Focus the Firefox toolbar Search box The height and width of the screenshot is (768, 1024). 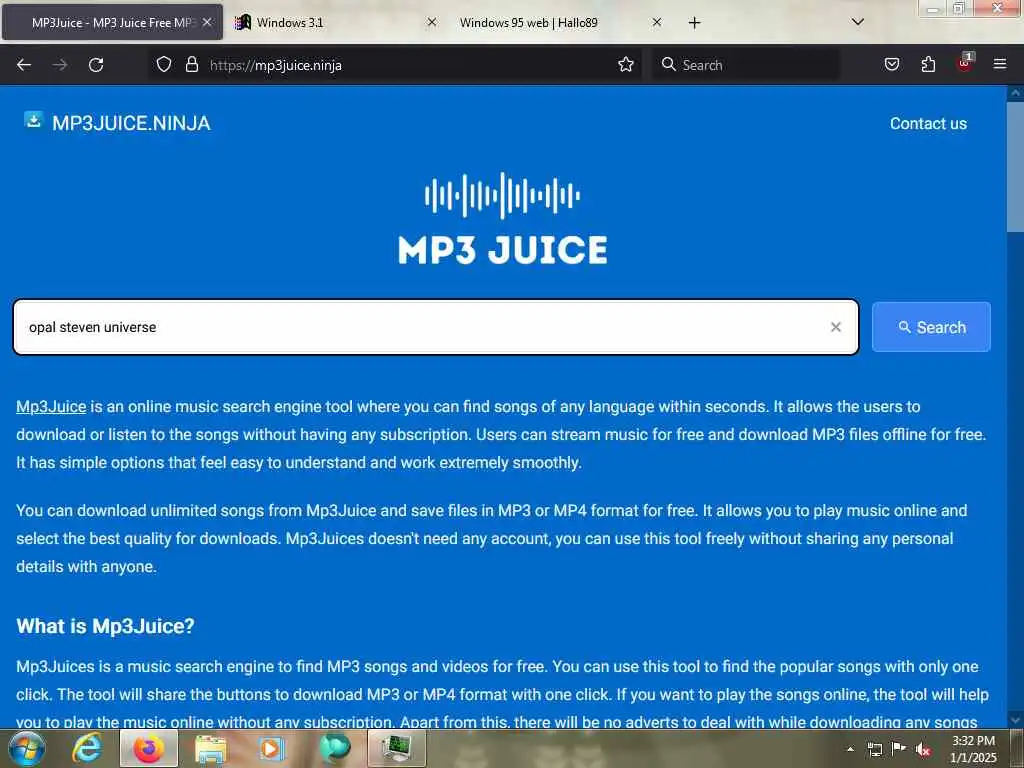(x=746, y=65)
